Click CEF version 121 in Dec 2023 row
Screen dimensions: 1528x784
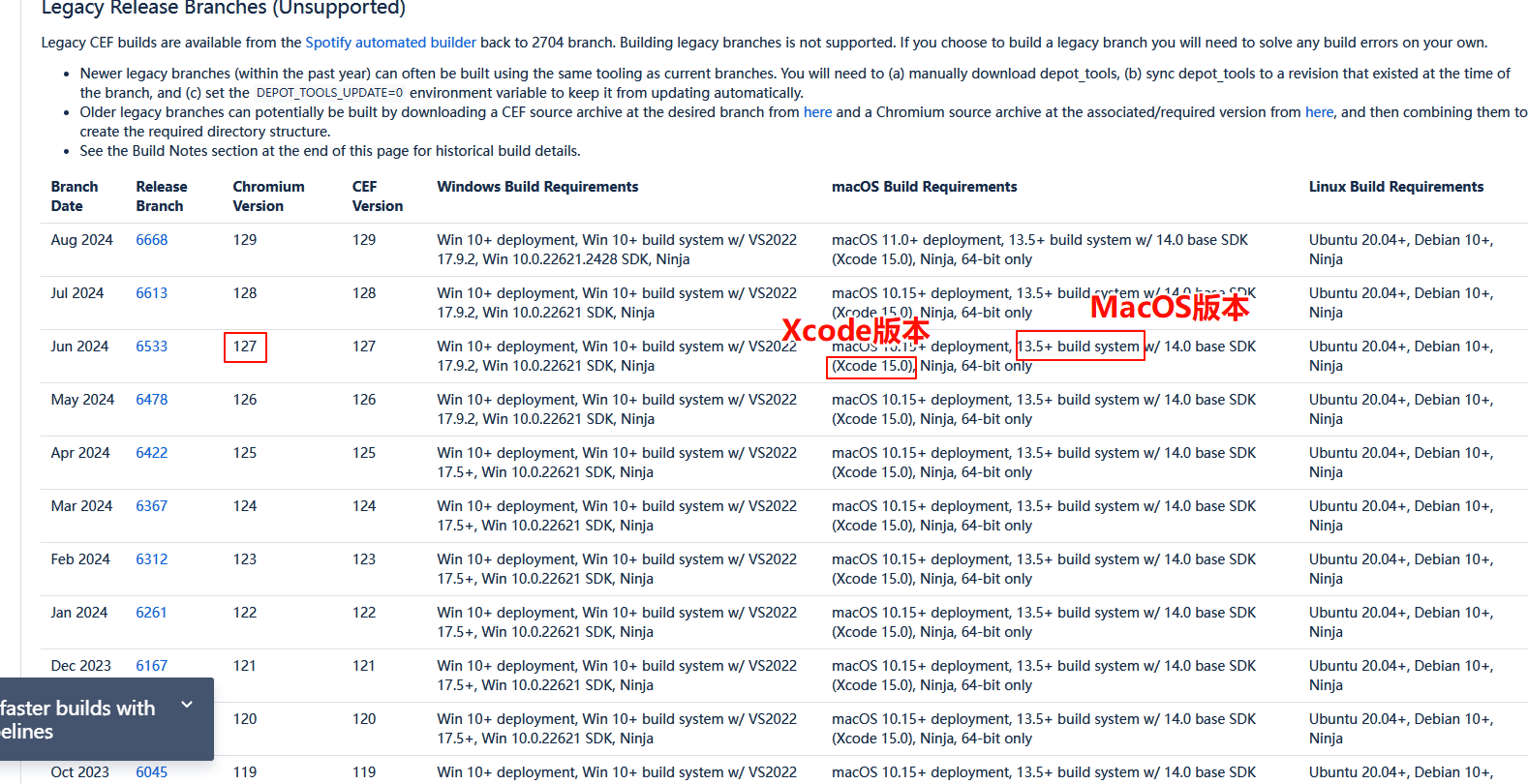[364, 666]
